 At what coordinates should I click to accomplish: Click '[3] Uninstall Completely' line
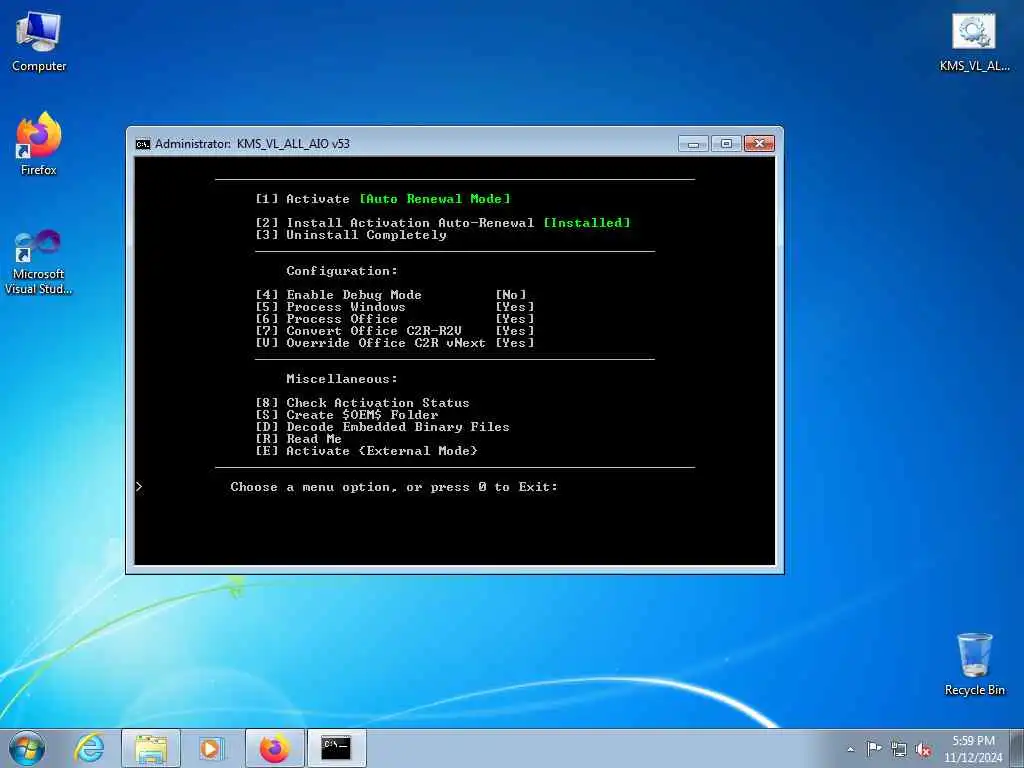point(351,235)
